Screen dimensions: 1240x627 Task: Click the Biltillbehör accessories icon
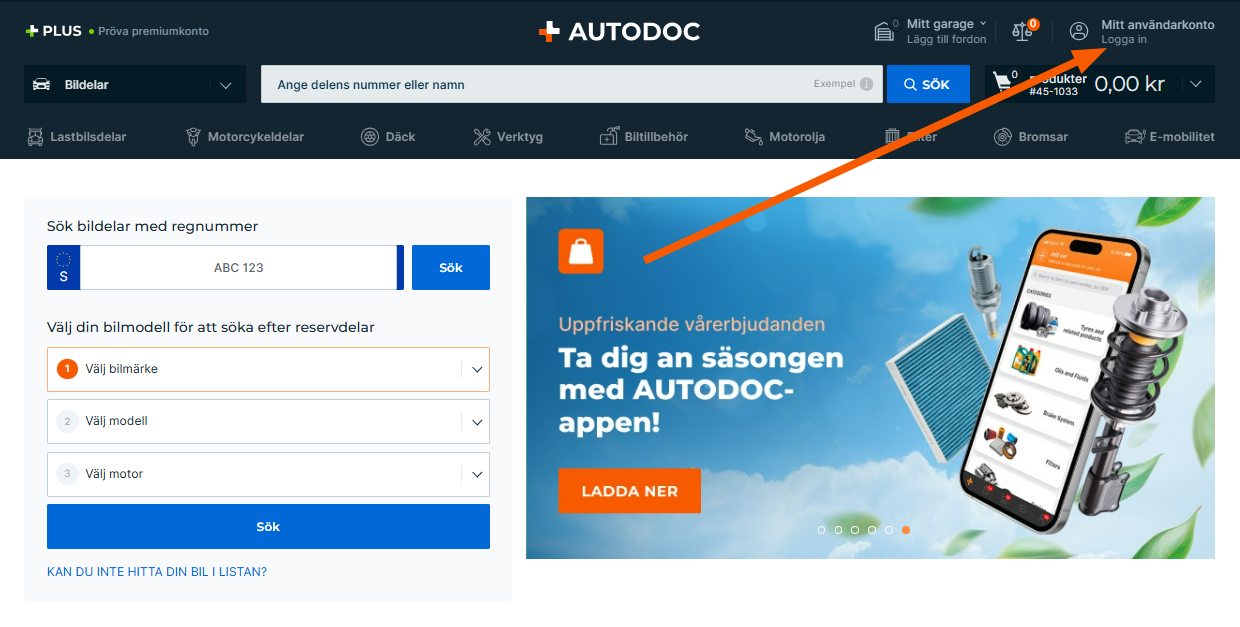pos(609,136)
